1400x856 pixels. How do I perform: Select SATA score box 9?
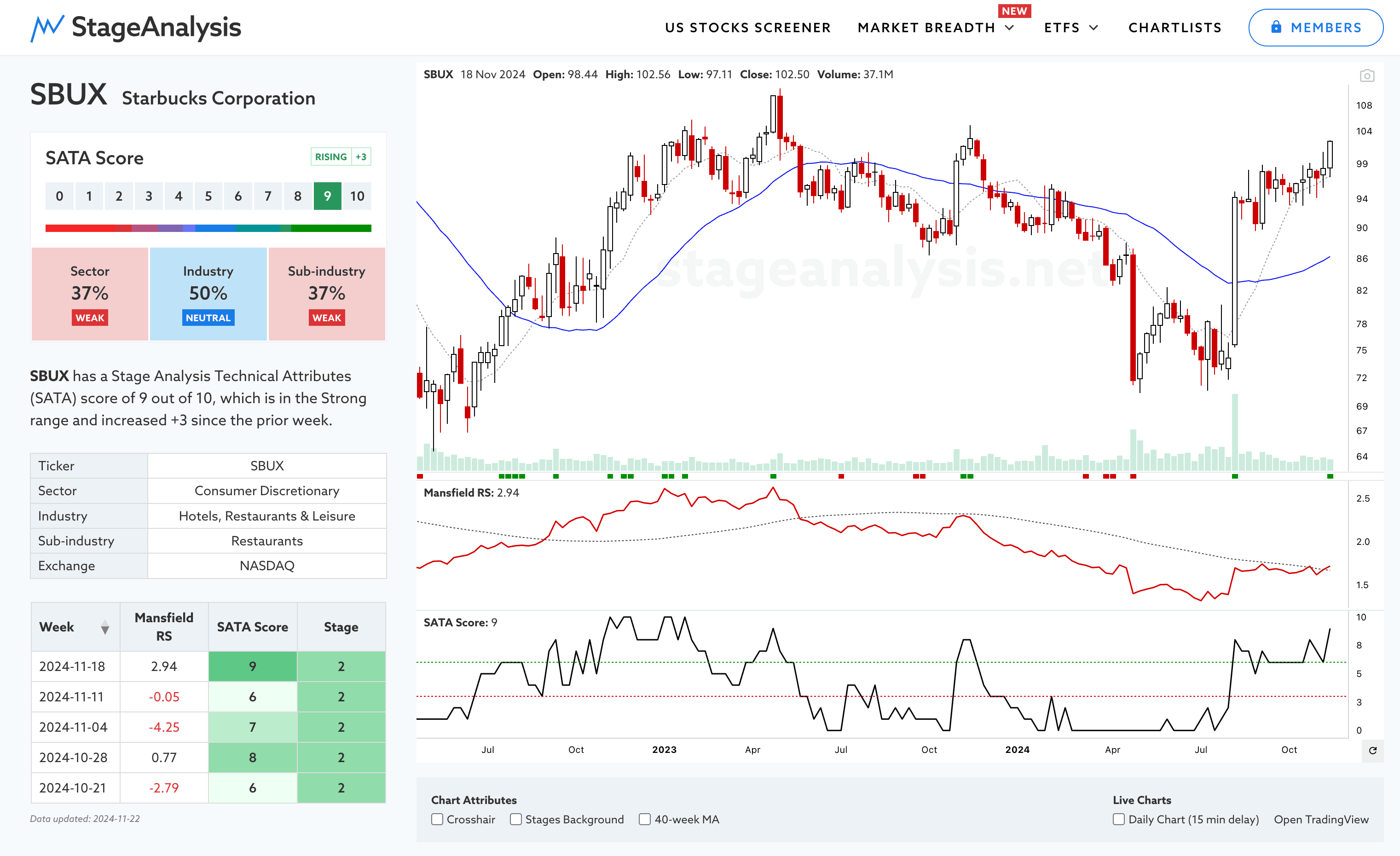pos(327,196)
